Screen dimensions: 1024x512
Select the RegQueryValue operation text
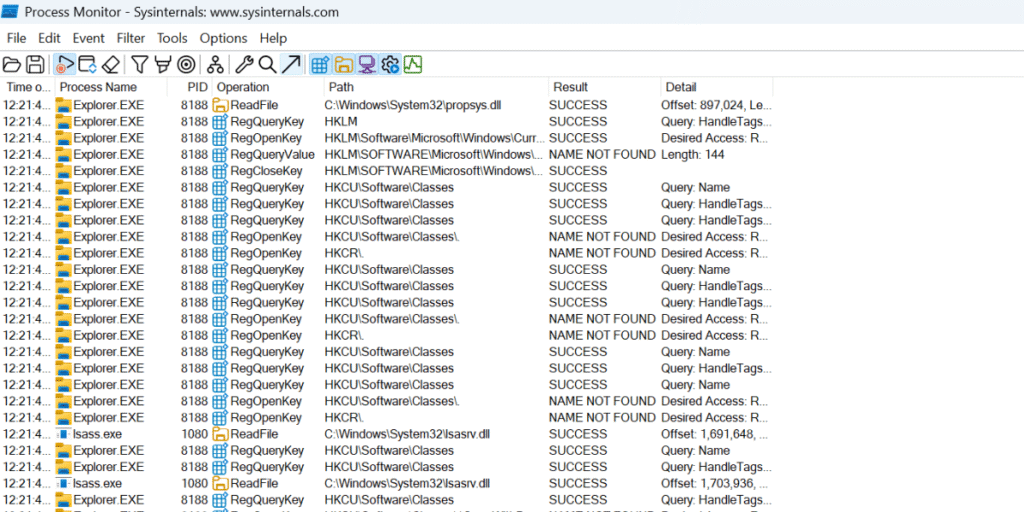pyautogui.click(x=272, y=155)
